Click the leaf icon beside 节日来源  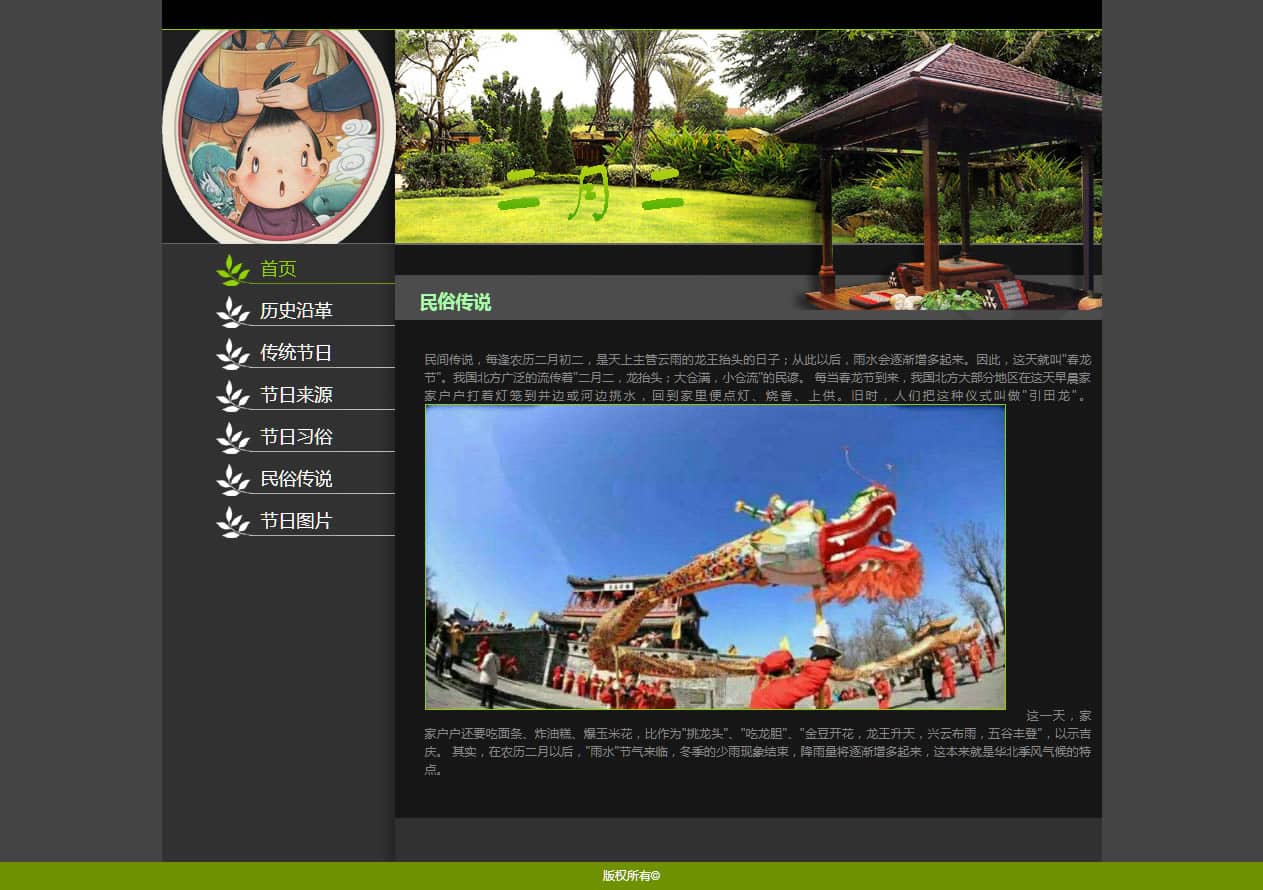point(233,396)
